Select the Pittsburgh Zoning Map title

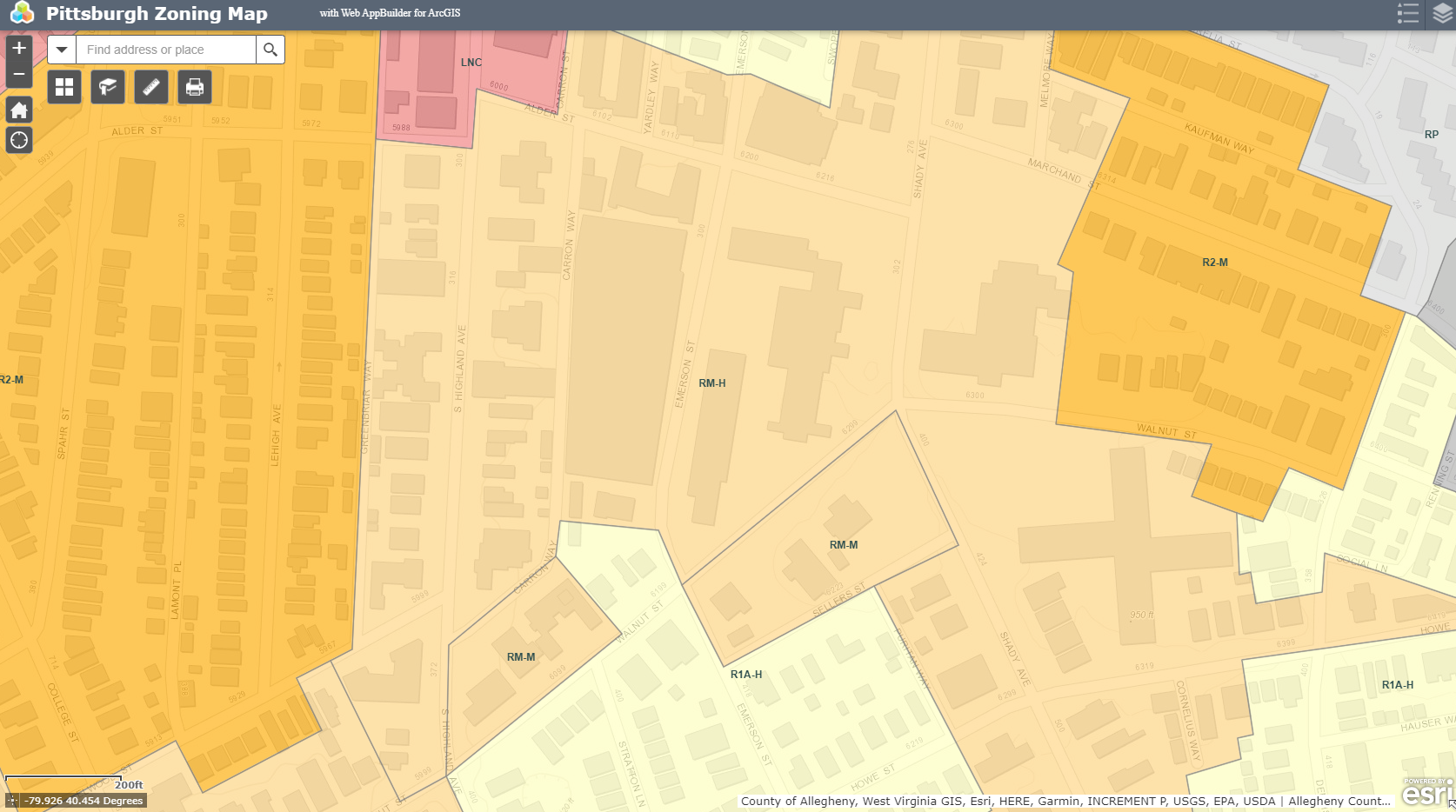tap(157, 13)
